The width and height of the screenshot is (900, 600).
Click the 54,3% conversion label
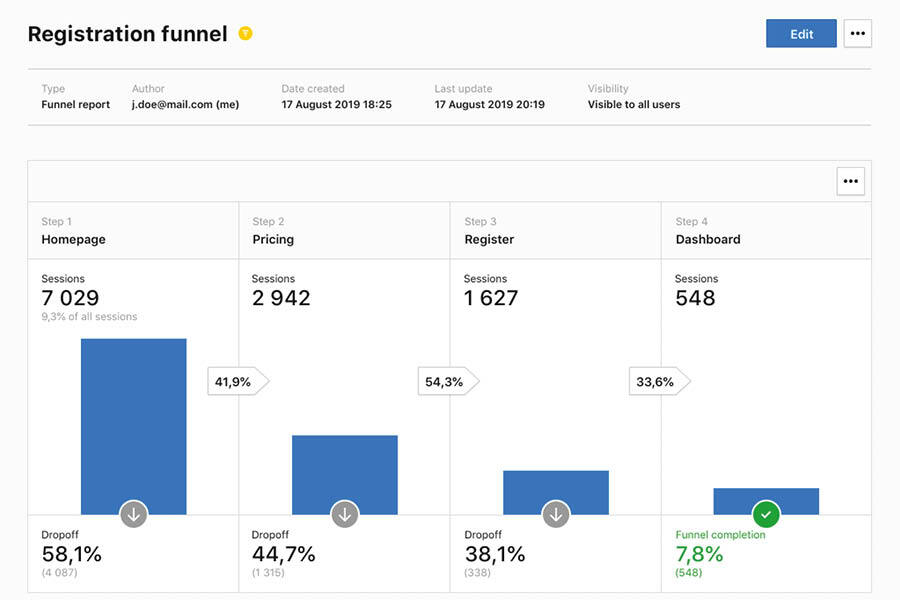tap(448, 382)
